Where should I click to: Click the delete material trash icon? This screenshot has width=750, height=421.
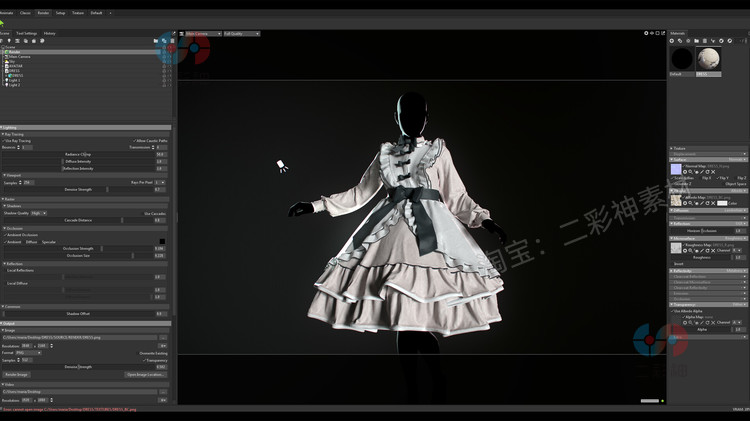pos(705,41)
